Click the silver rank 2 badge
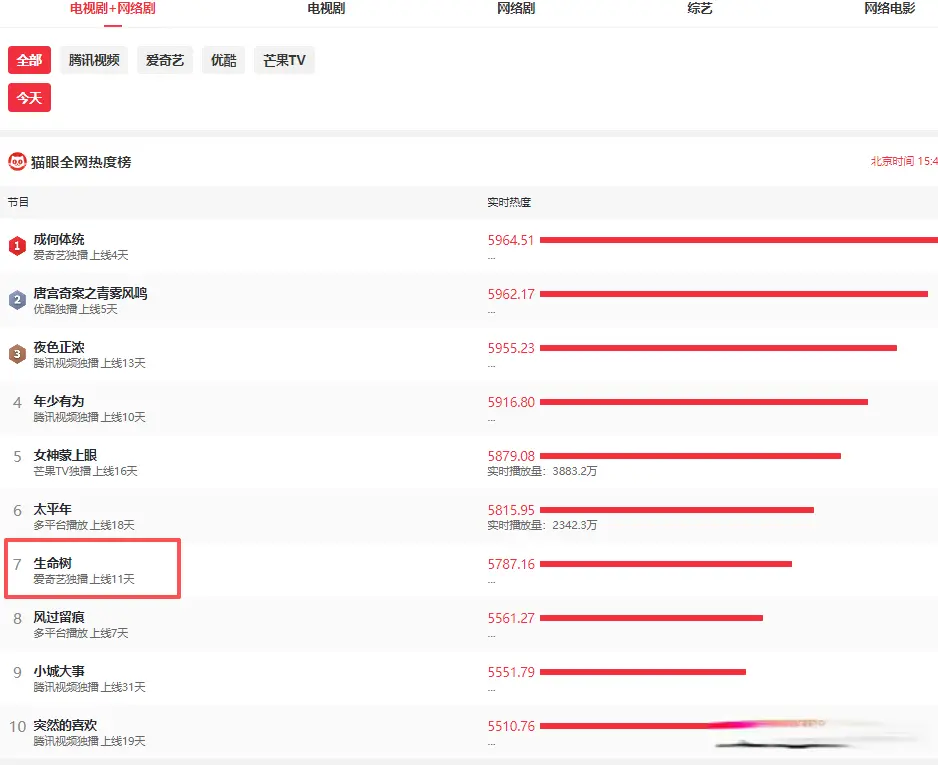The width and height of the screenshot is (938, 765). [x=17, y=300]
